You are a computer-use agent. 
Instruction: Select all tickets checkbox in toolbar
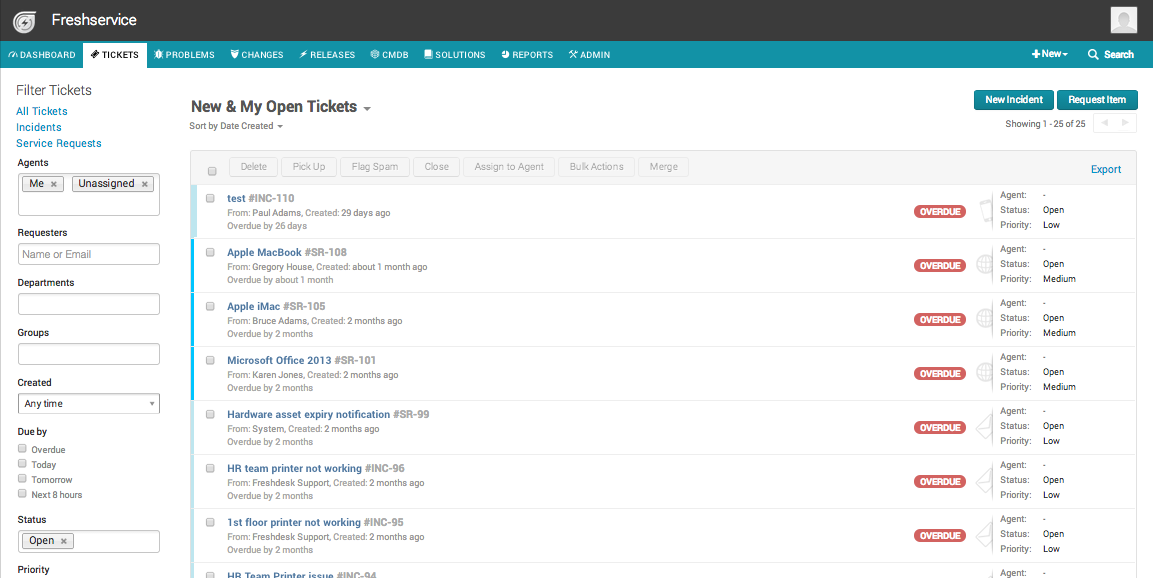[x=212, y=171]
